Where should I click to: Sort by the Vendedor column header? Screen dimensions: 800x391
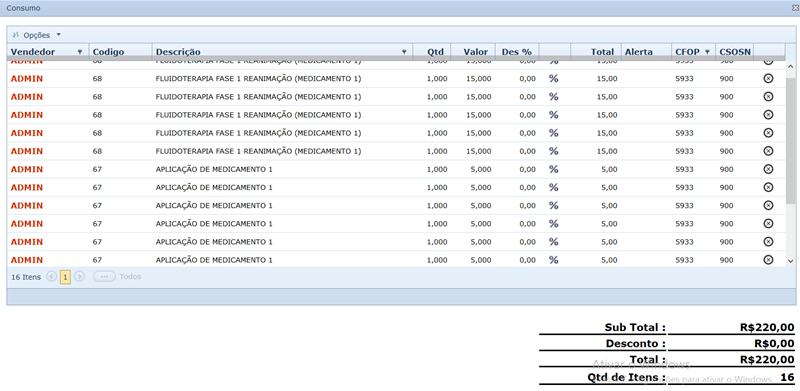point(33,52)
